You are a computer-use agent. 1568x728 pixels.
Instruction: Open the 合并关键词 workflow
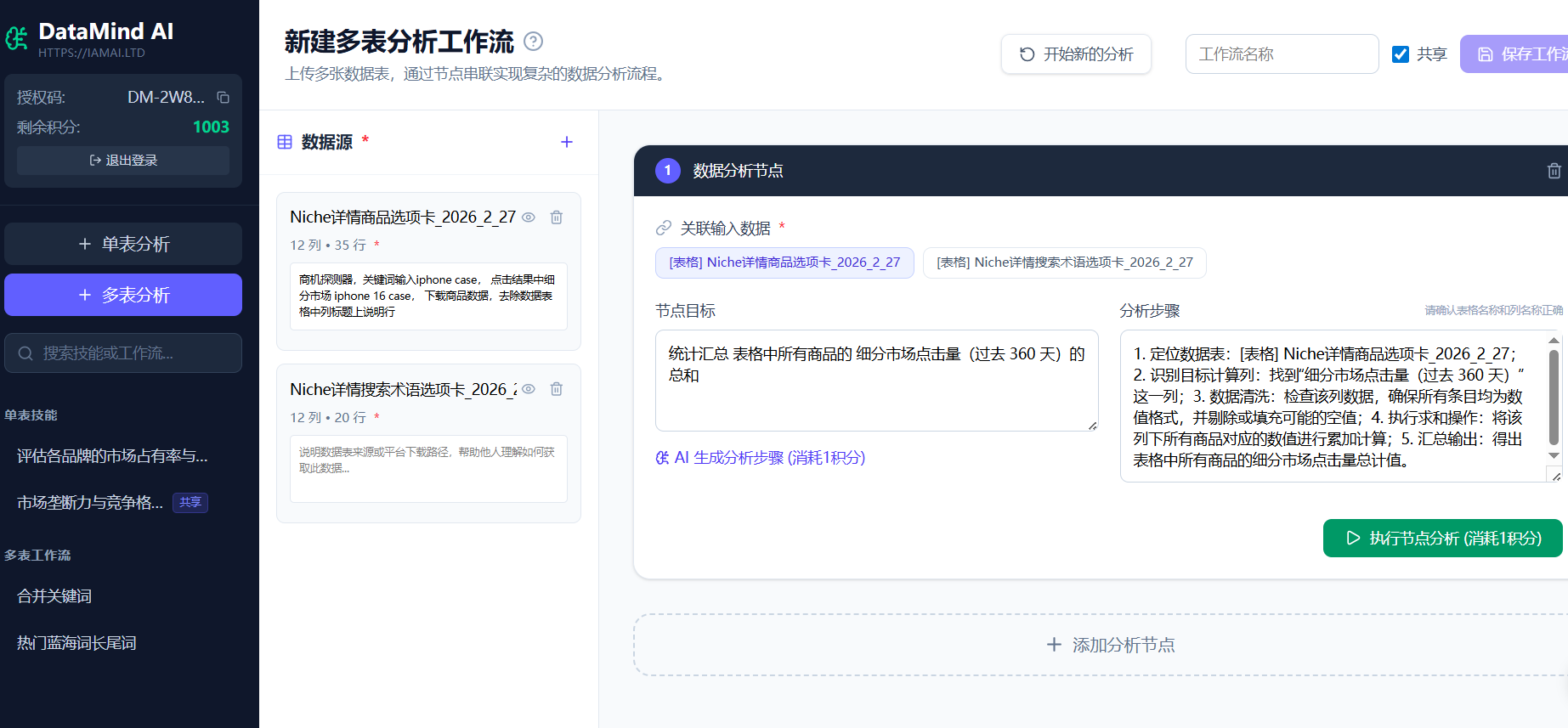pyautogui.click(x=54, y=596)
